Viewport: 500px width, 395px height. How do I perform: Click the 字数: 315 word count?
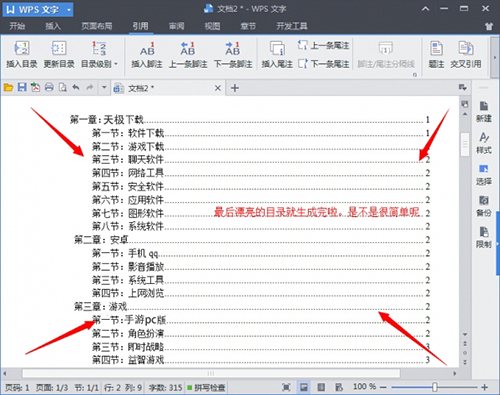click(165, 387)
